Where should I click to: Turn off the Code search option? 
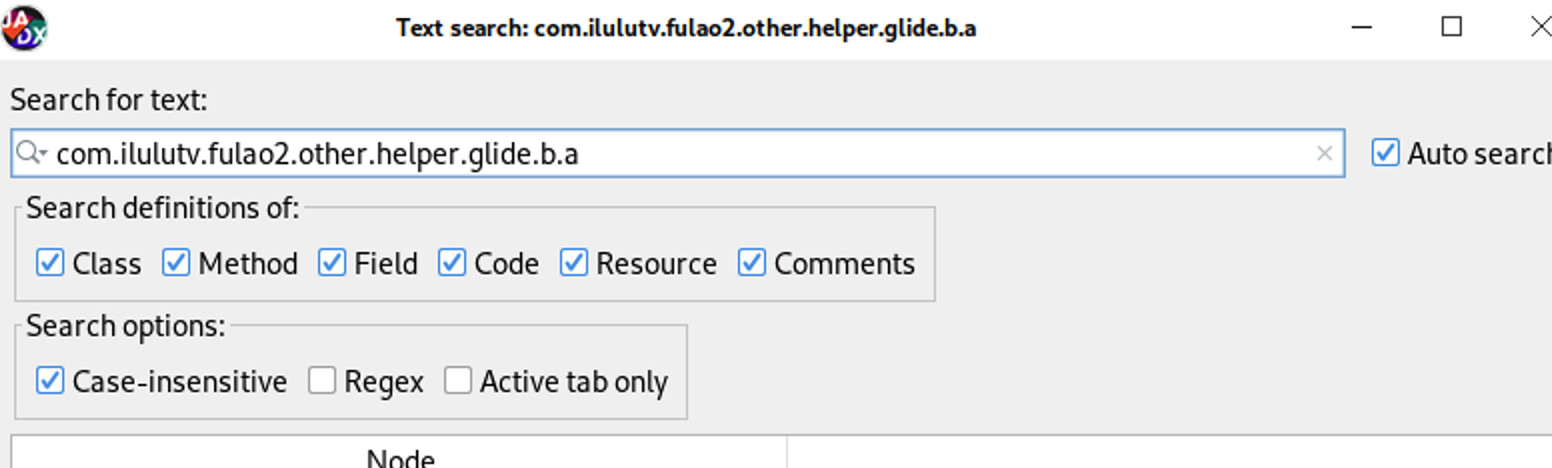[x=452, y=263]
